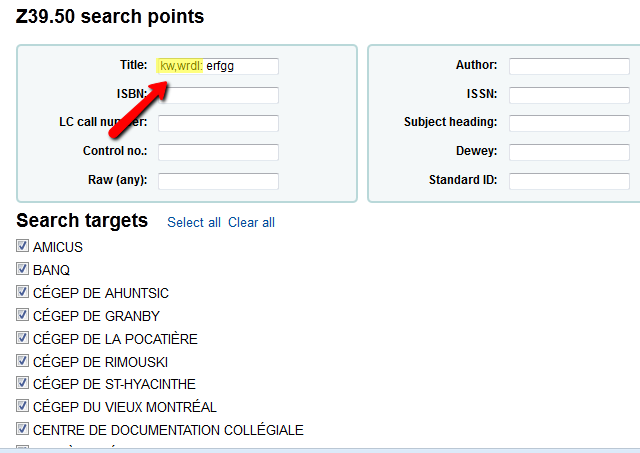This screenshot has height=453, width=640.
Task: Uncheck CENTRE DE DOCUMENTATION COLLÉGIALE
Action: [x=23, y=429]
